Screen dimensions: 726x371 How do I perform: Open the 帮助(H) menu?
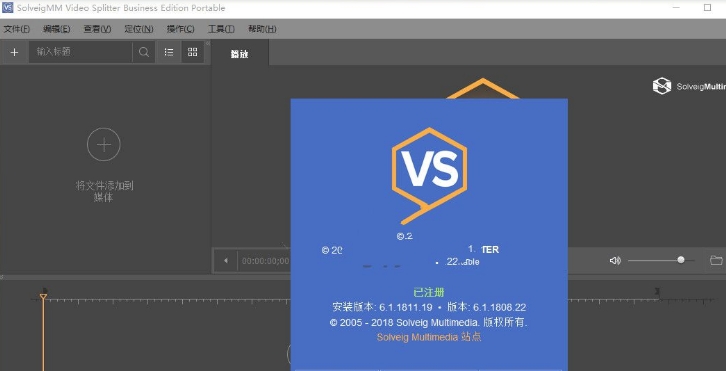(x=262, y=29)
